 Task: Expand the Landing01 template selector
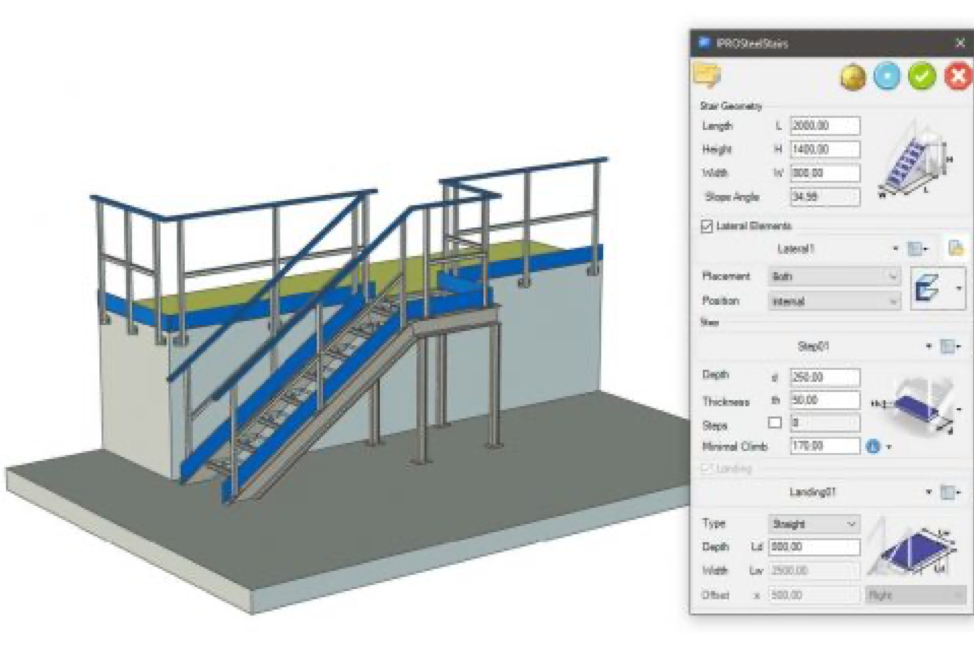[929, 492]
